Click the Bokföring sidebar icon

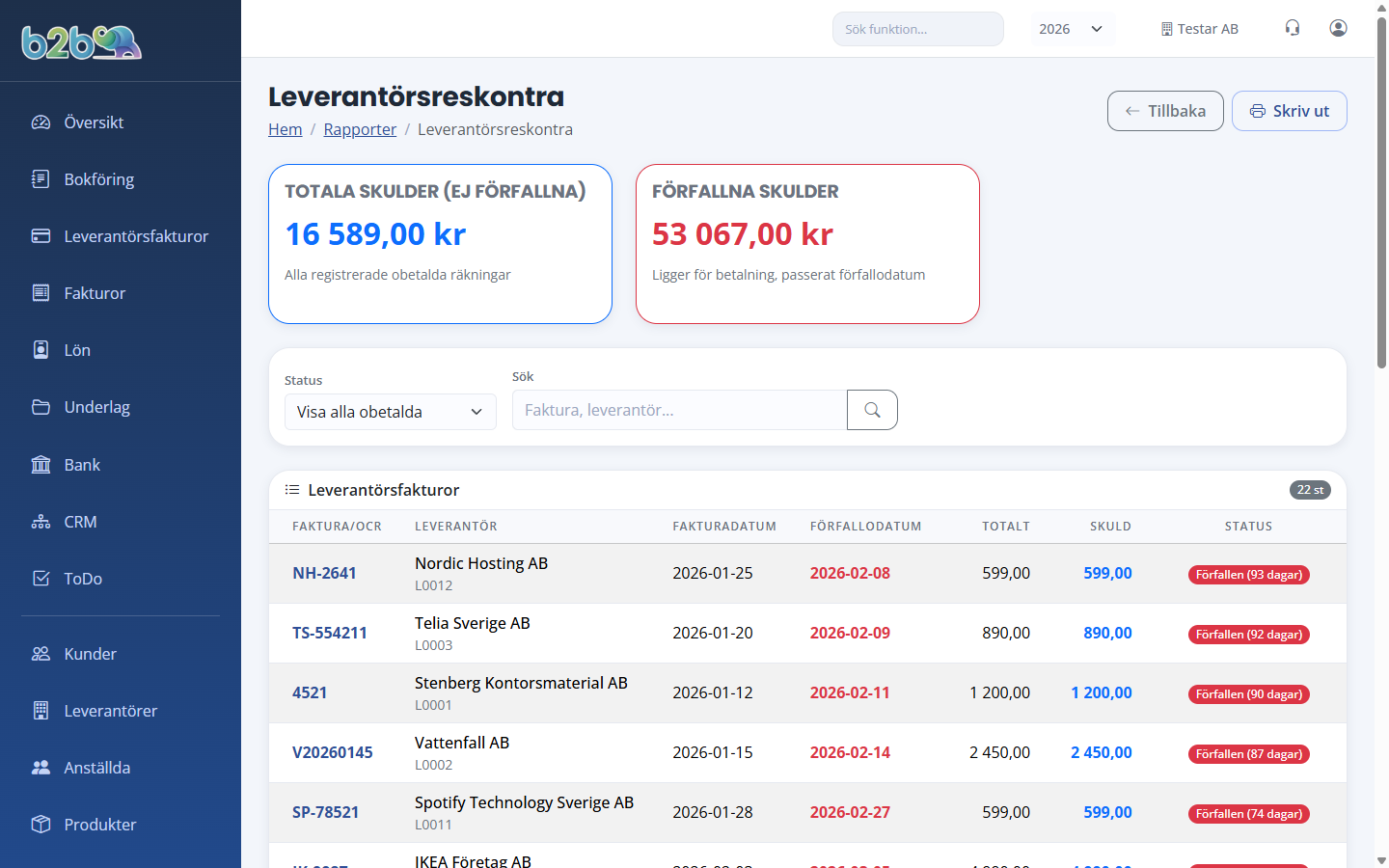(41, 179)
